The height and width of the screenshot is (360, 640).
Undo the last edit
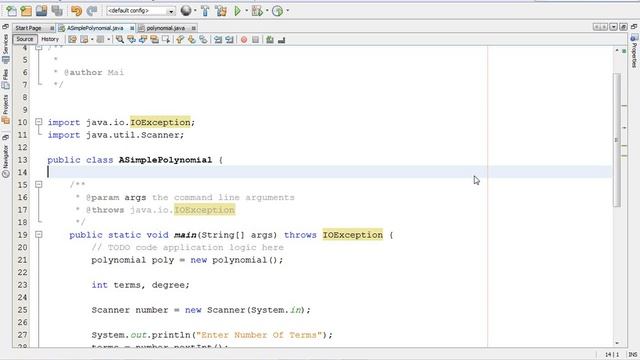pyautogui.click(x=76, y=11)
